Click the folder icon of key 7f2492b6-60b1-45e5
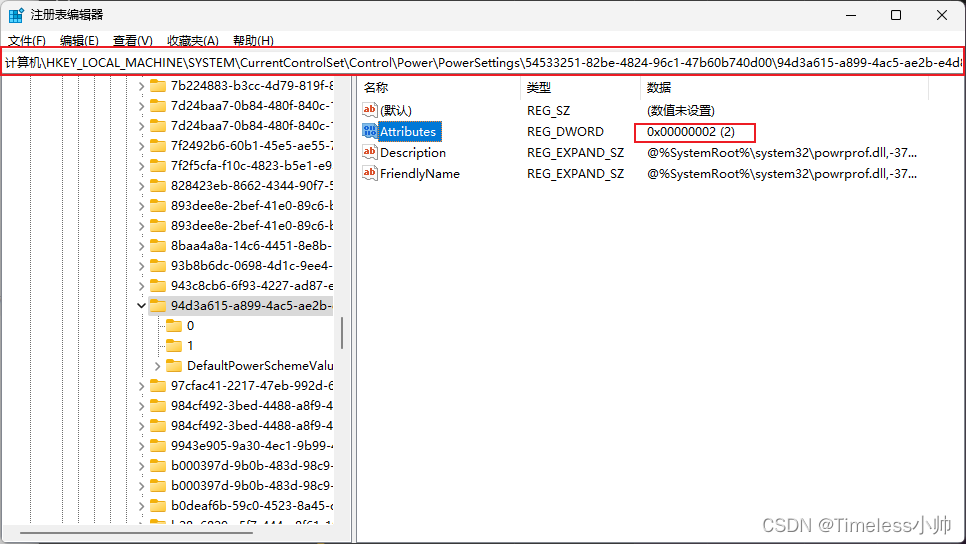This screenshot has width=966, height=544. pos(158,145)
